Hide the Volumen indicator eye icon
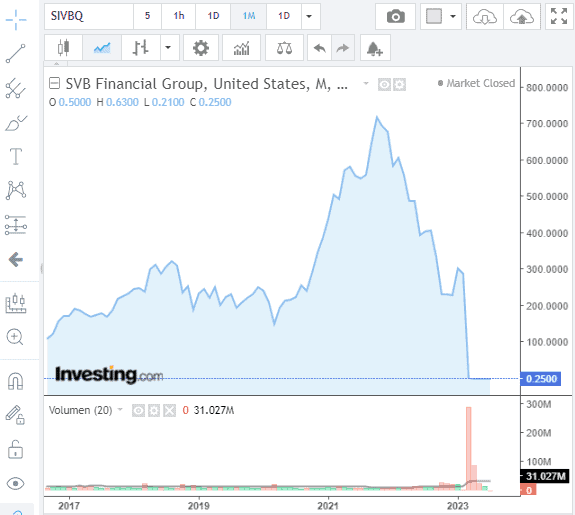575x515 pixels. (x=138, y=411)
